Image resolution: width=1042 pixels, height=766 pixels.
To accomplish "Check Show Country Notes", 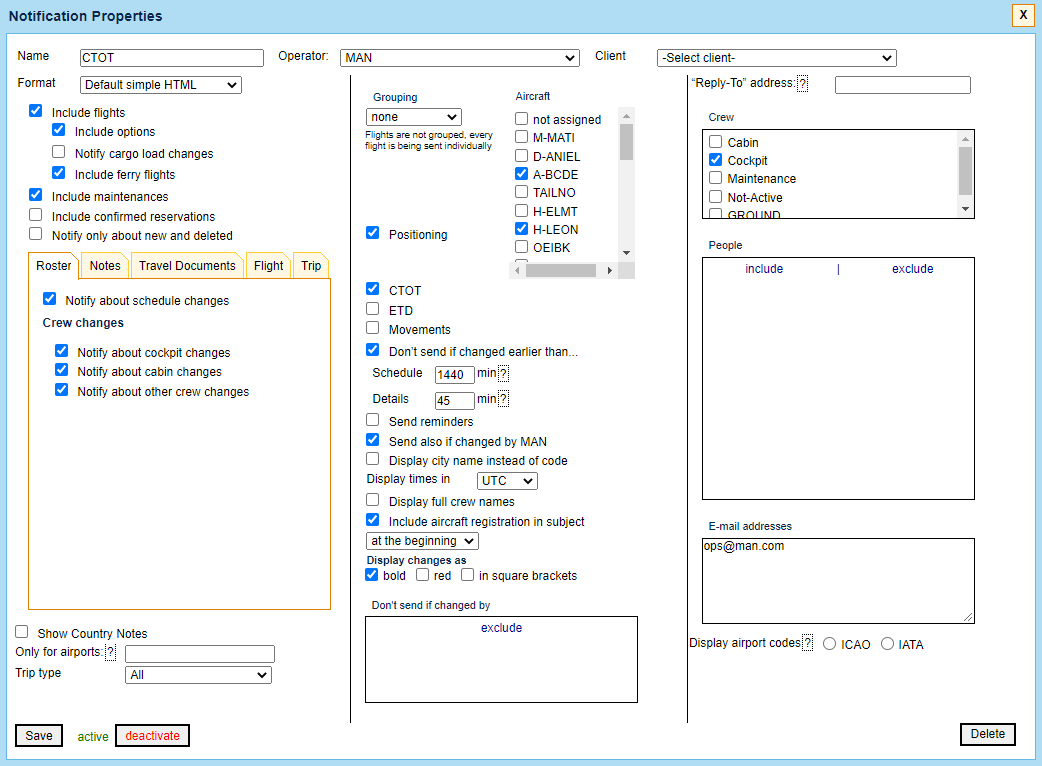I will (x=22, y=632).
